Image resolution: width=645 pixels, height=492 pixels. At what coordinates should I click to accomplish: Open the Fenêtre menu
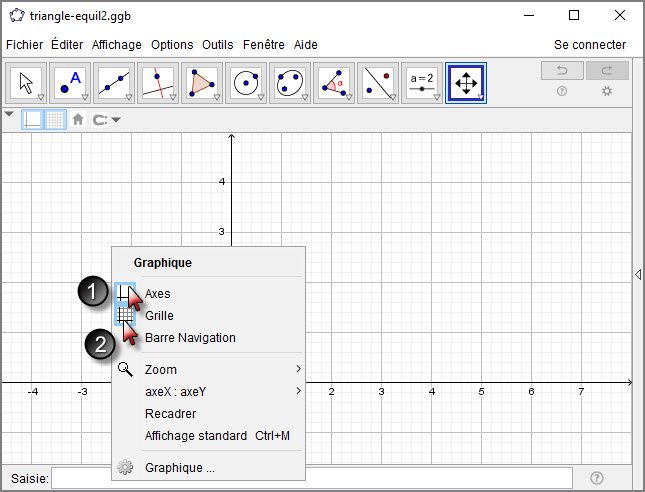click(264, 44)
